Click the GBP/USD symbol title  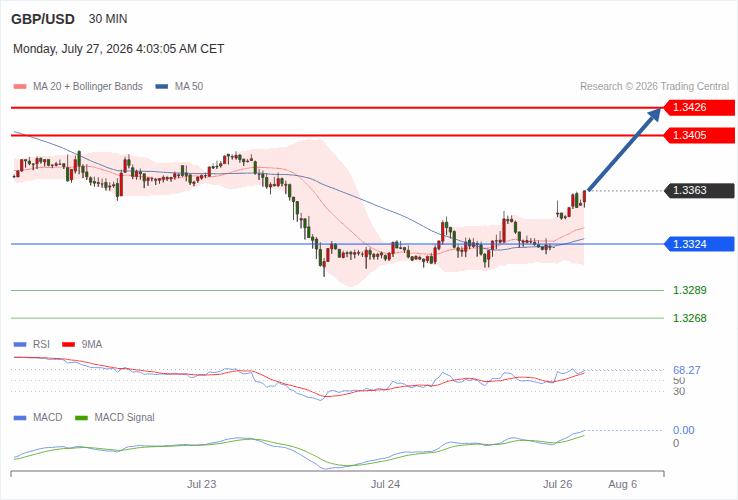(x=43, y=19)
